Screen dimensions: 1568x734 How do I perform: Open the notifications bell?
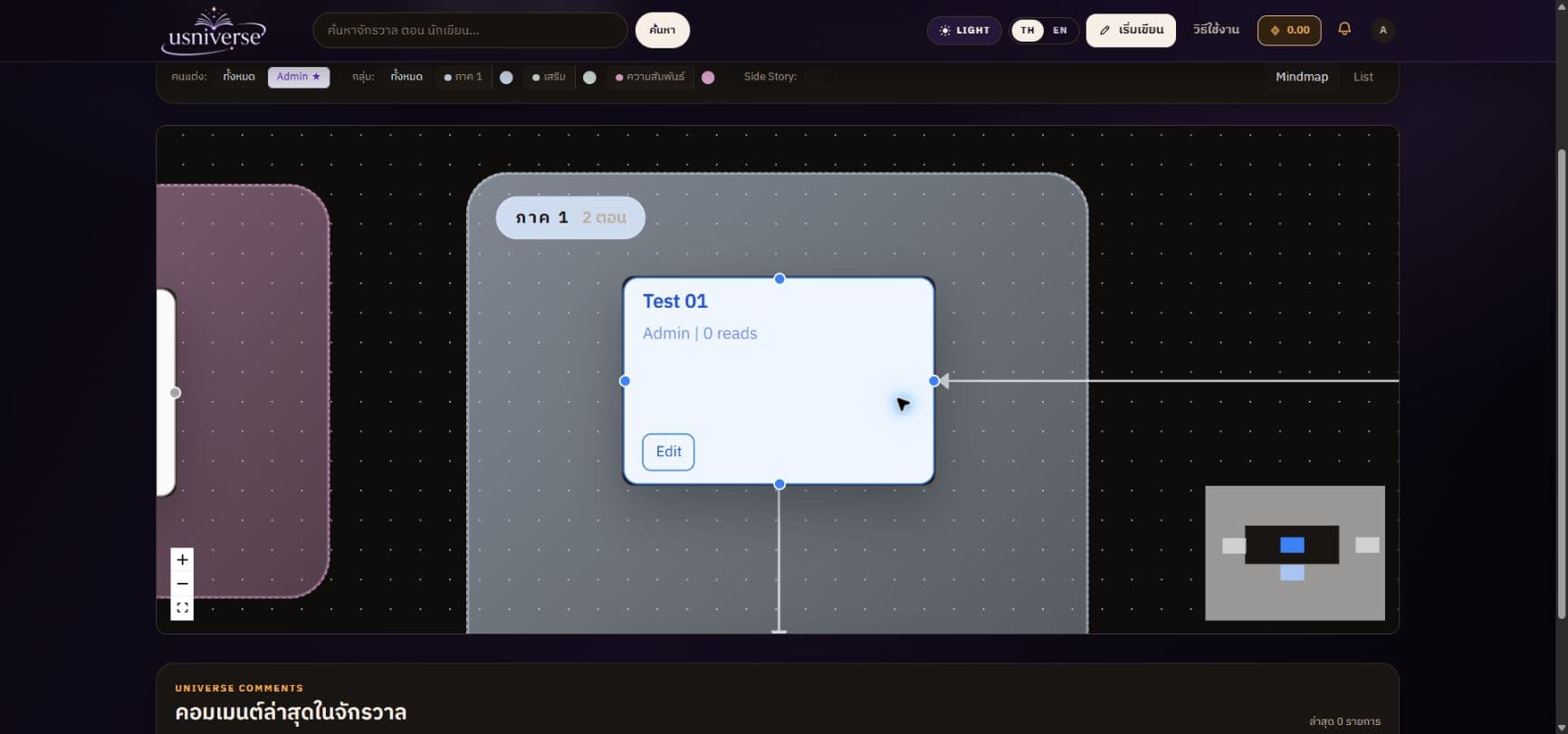(1344, 29)
